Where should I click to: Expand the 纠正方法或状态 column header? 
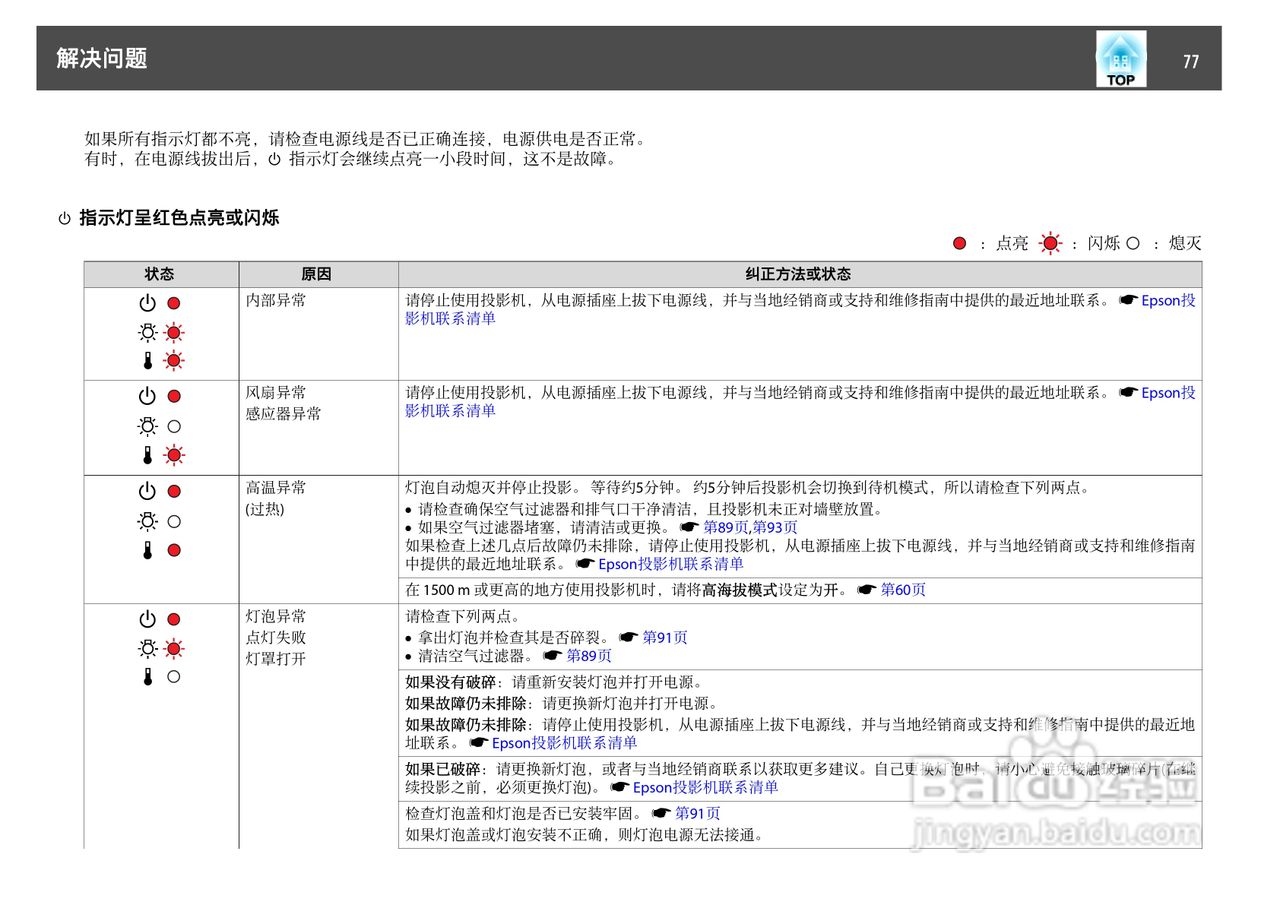[x=798, y=272]
